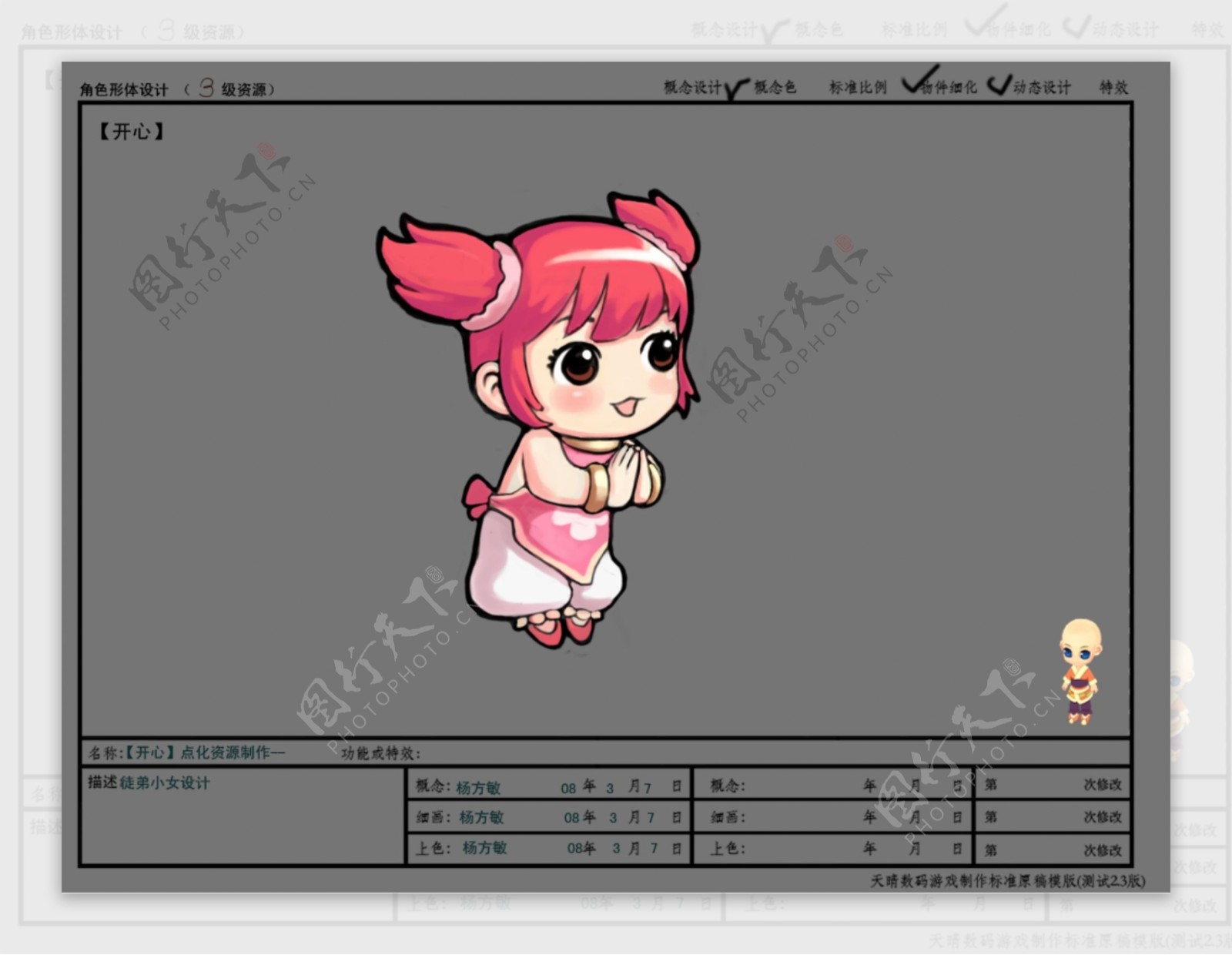Click the 08年3月7日 date in 细画 row
The height and width of the screenshot is (955, 1232).
[622, 817]
